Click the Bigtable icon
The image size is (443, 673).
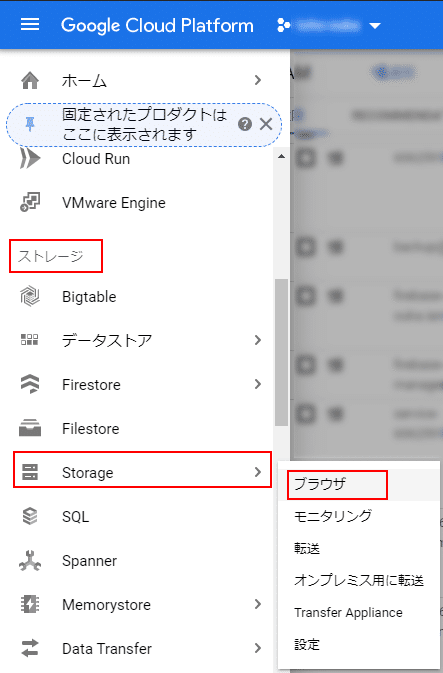pyautogui.click(x=30, y=297)
